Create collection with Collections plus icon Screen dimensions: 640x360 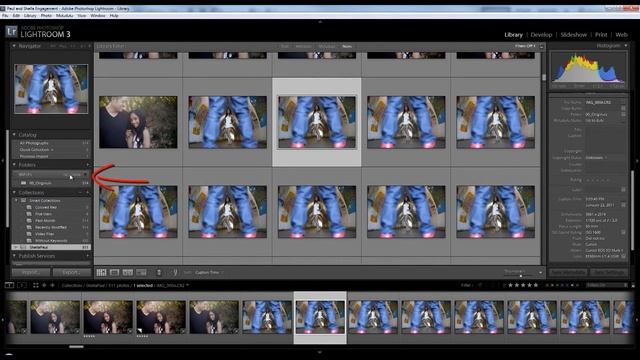click(x=88, y=193)
